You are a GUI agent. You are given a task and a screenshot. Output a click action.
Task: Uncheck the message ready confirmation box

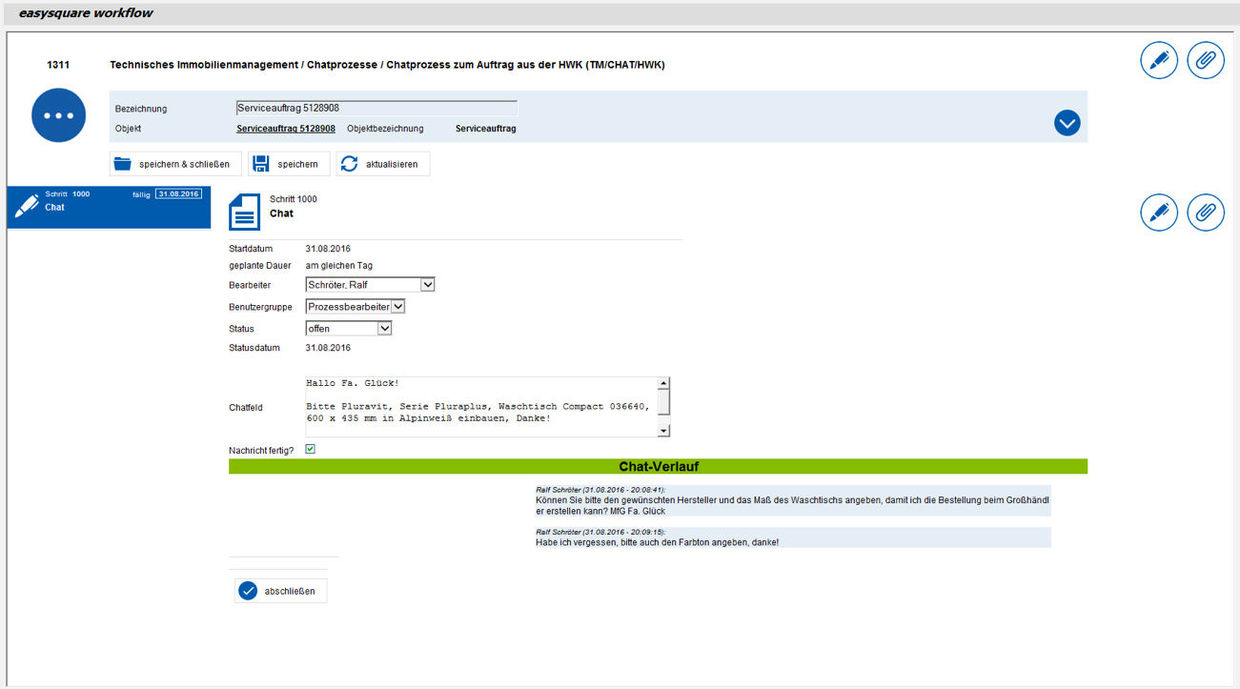click(x=310, y=448)
